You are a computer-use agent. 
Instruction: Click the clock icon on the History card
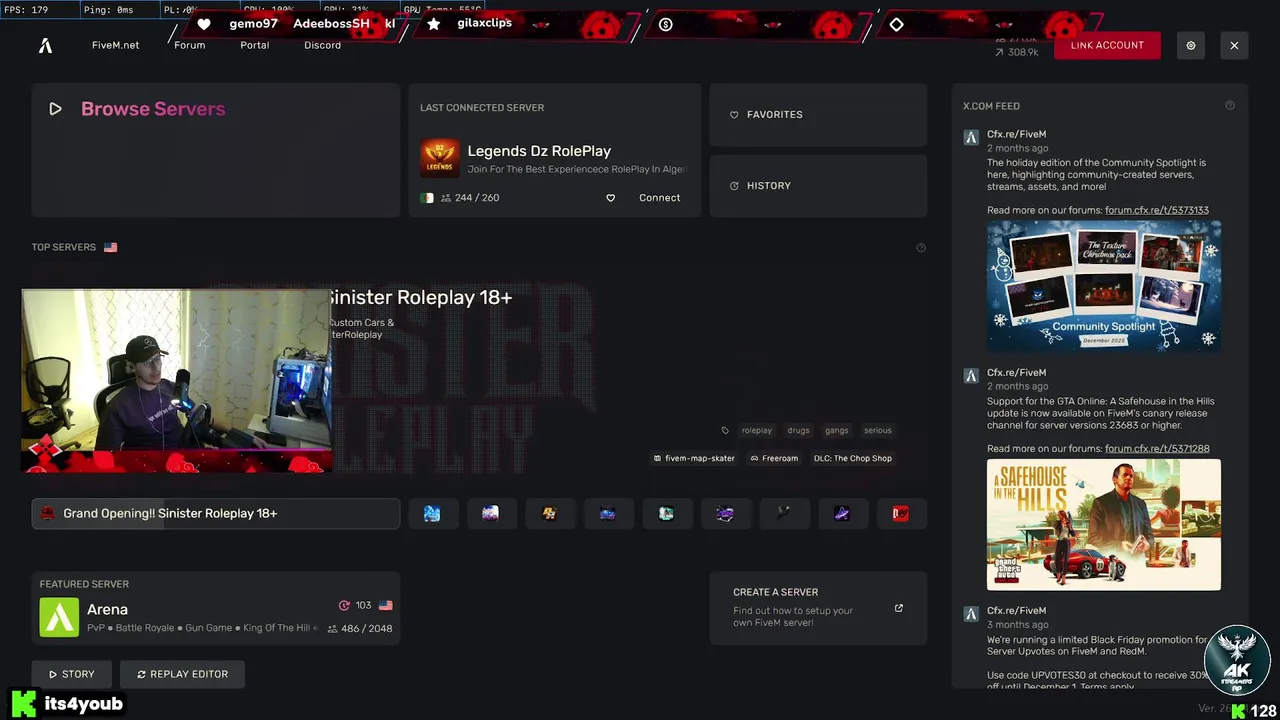tap(734, 186)
